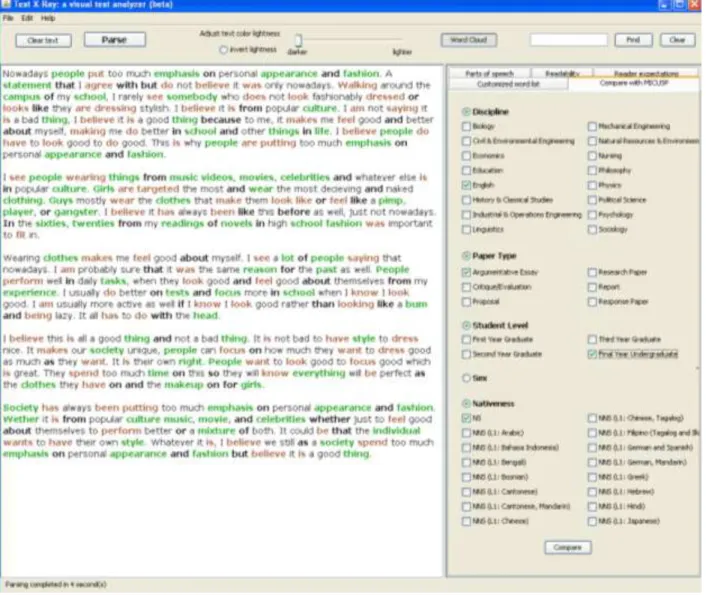This screenshot has width=706, height=595.
Task: Check the Education checkbox
Action: click(466, 171)
